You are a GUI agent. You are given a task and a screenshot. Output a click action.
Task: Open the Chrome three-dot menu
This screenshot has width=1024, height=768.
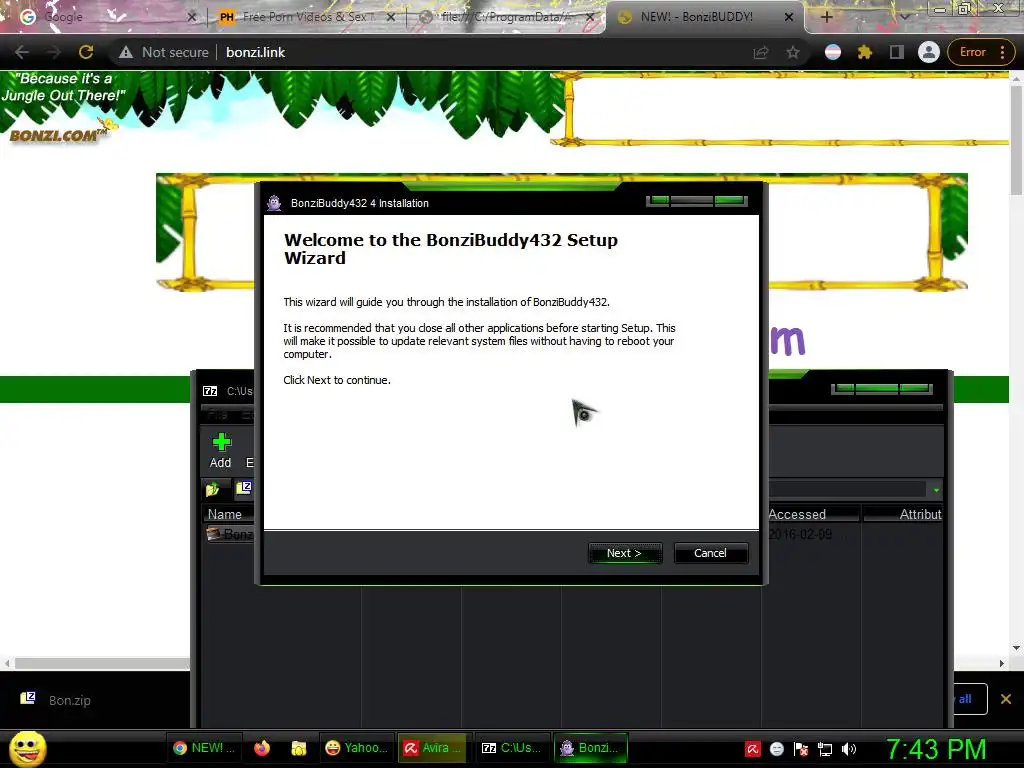(1002, 52)
